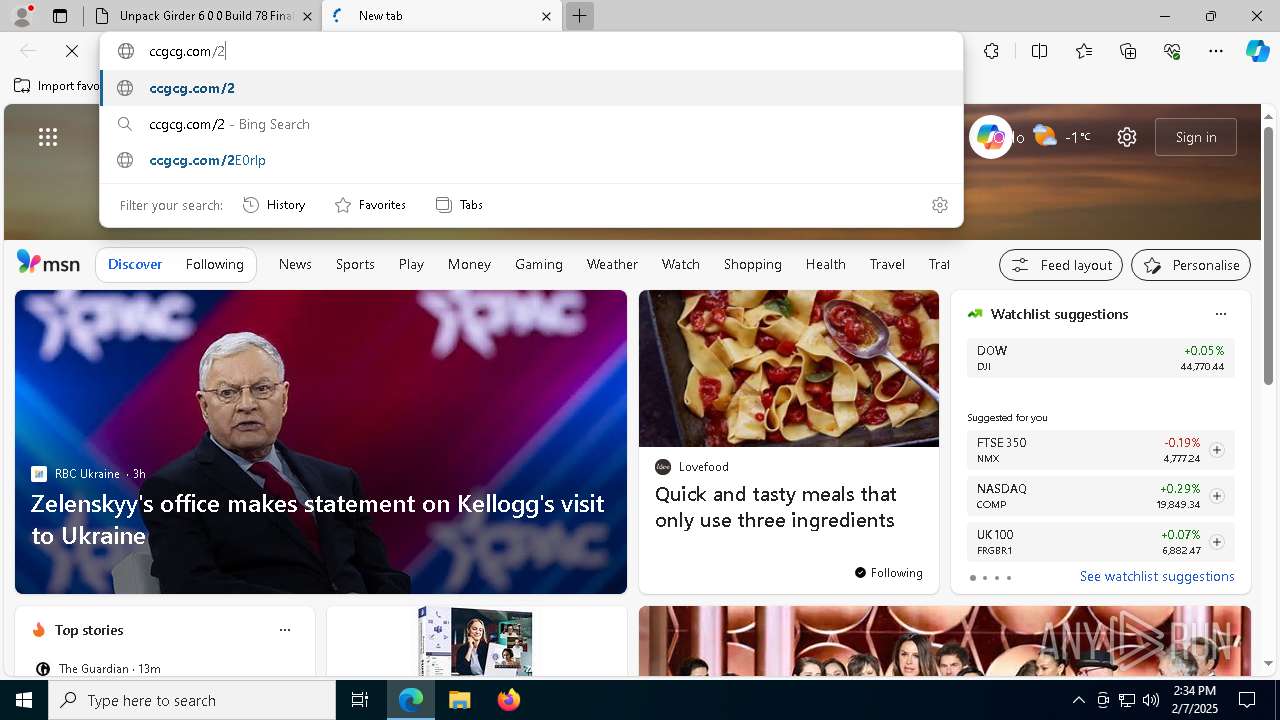This screenshot has width=1280, height=720.
Task: Open the Play category
Action: point(411,264)
